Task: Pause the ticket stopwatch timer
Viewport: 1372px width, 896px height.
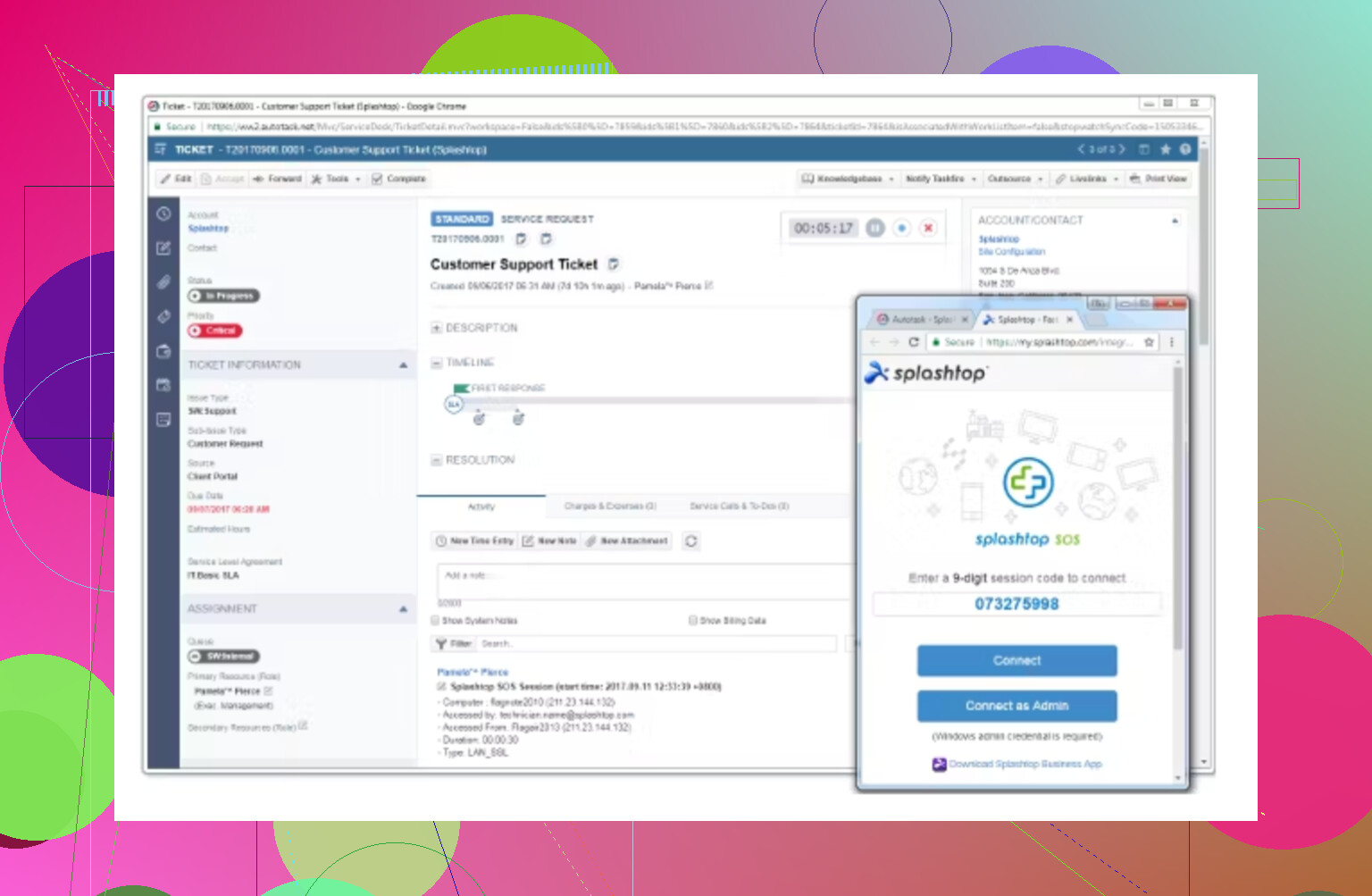Action: [x=875, y=229]
